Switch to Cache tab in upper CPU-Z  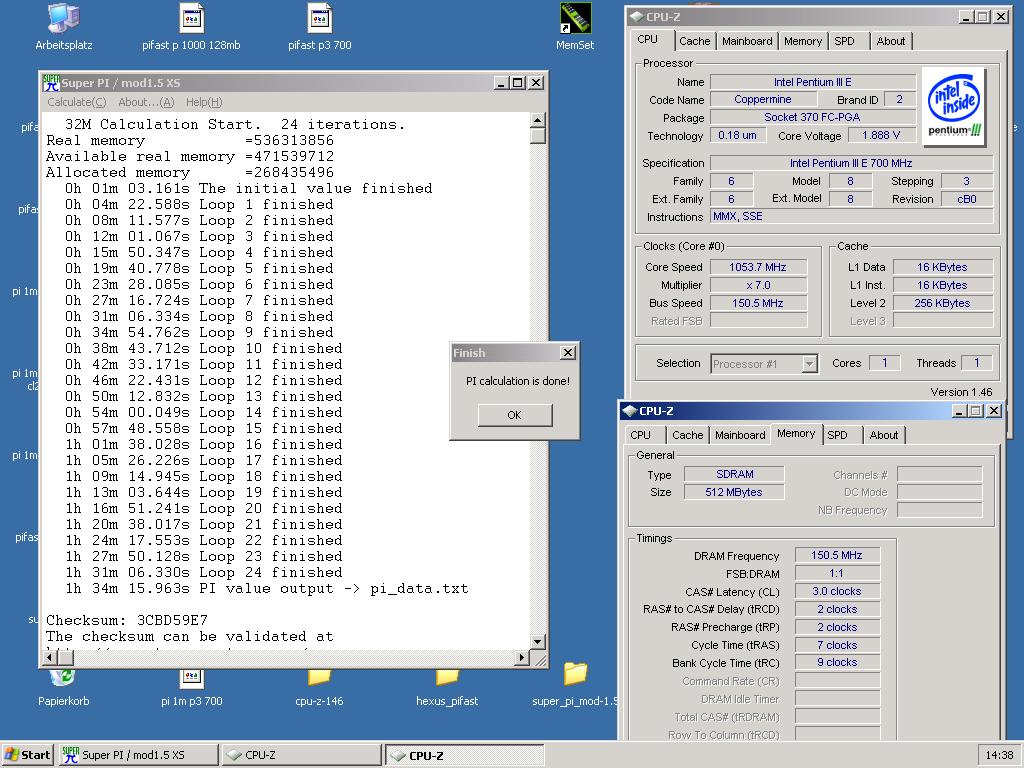tap(694, 41)
